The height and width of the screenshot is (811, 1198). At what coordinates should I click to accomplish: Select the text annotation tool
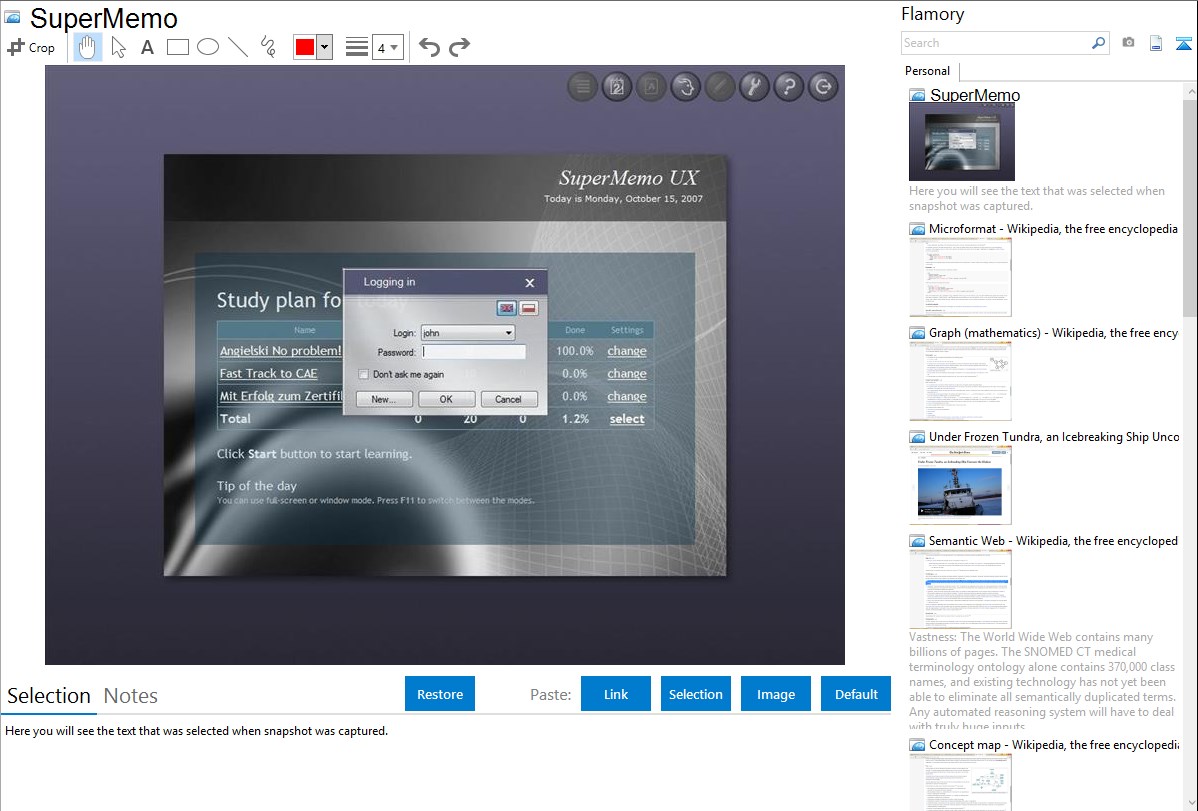click(x=147, y=47)
